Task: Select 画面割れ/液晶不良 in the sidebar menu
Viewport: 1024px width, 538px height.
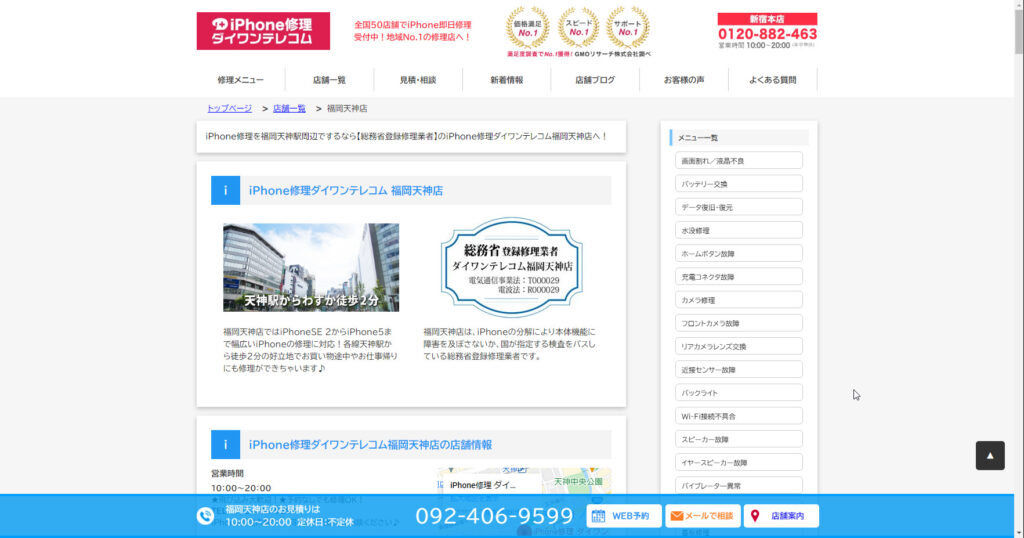Action: click(739, 161)
